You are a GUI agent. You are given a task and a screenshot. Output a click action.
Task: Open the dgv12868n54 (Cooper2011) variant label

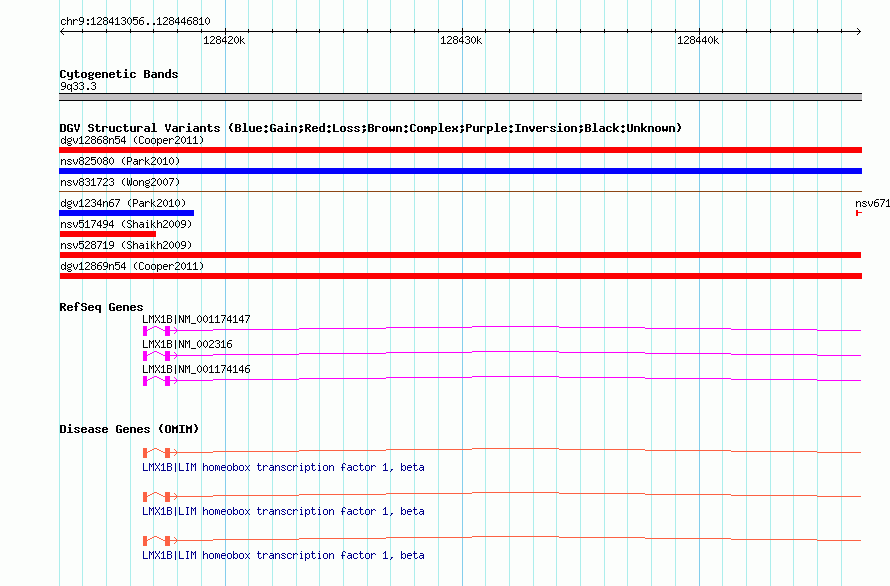point(132,140)
